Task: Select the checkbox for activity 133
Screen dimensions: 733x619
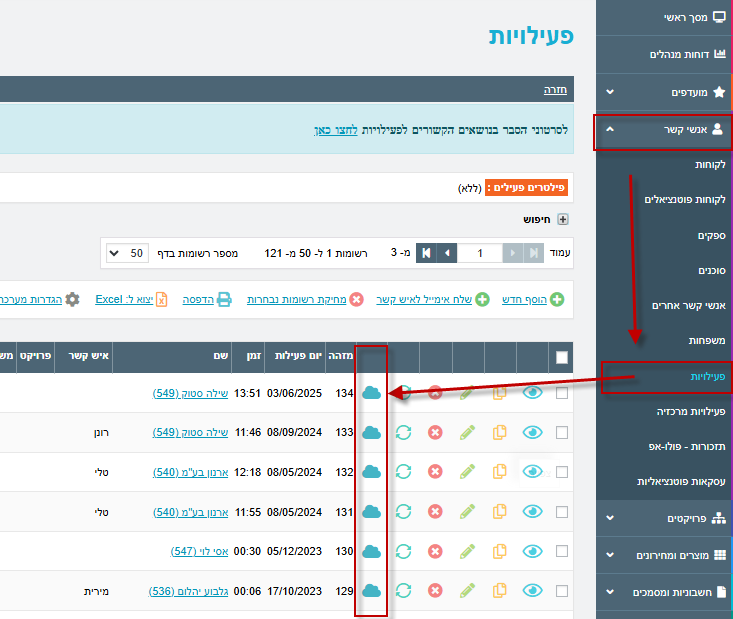Action: pyautogui.click(x=562, y=432)
